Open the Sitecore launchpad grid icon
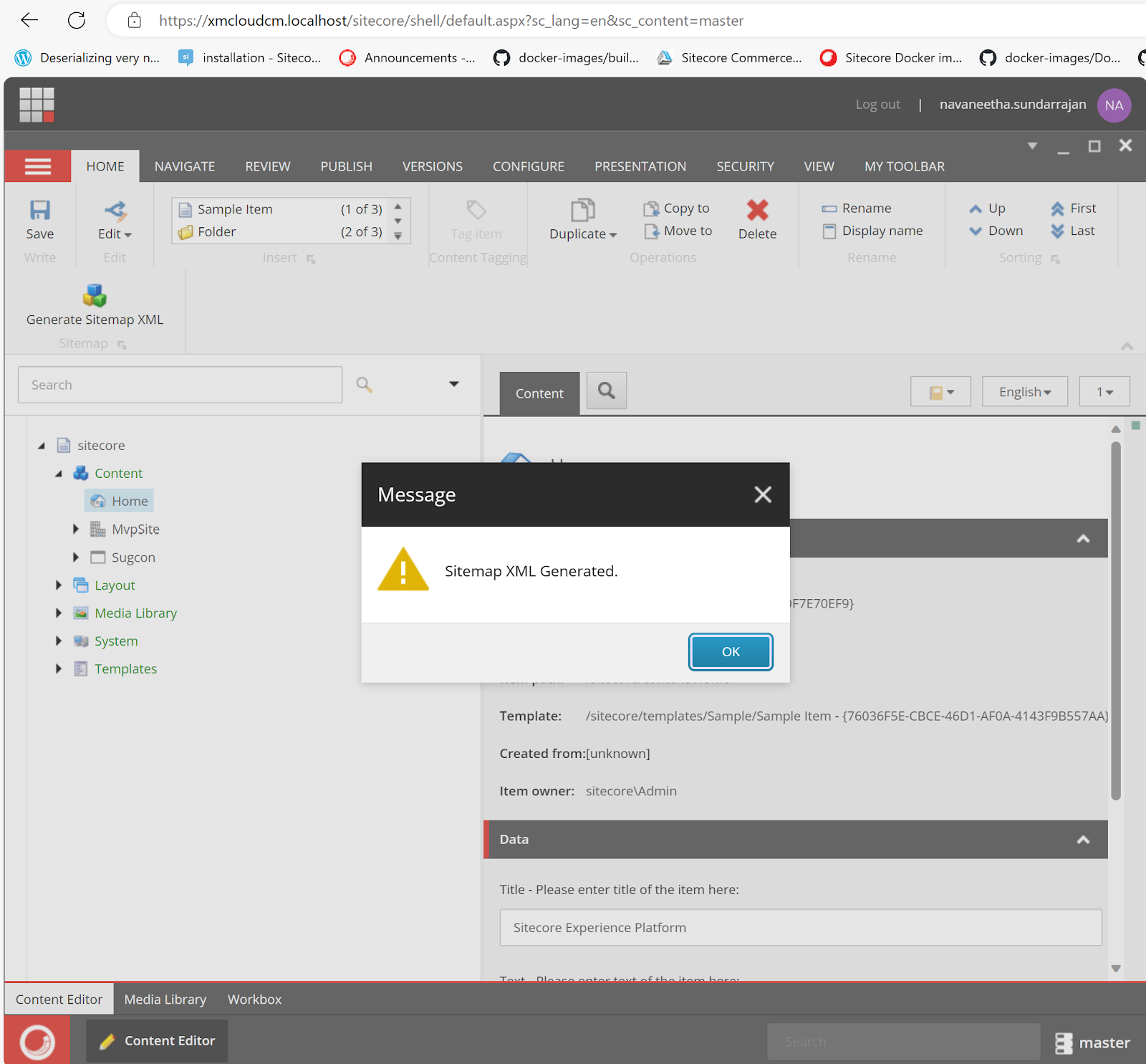Image resolution: width=1146 pixels, height=1064 pixels. [x=37, y=105]
